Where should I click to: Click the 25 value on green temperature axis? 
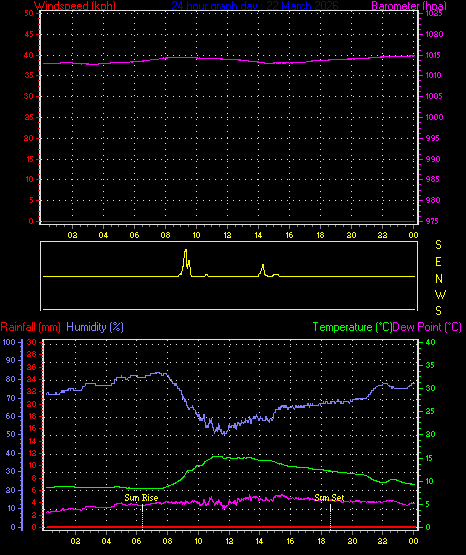[x=430, y=411]
